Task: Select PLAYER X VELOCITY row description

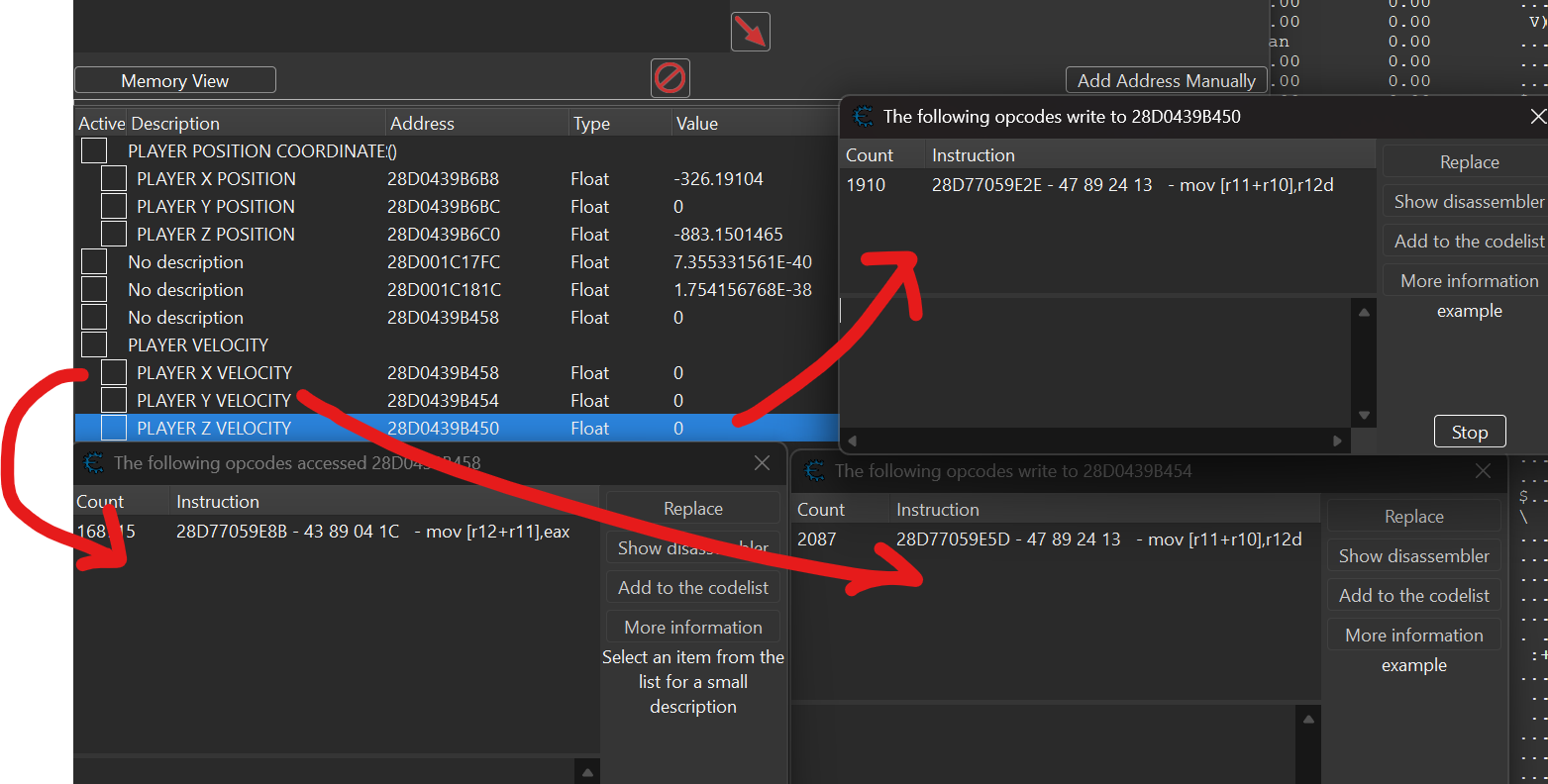Action: (x=214, y=373)
